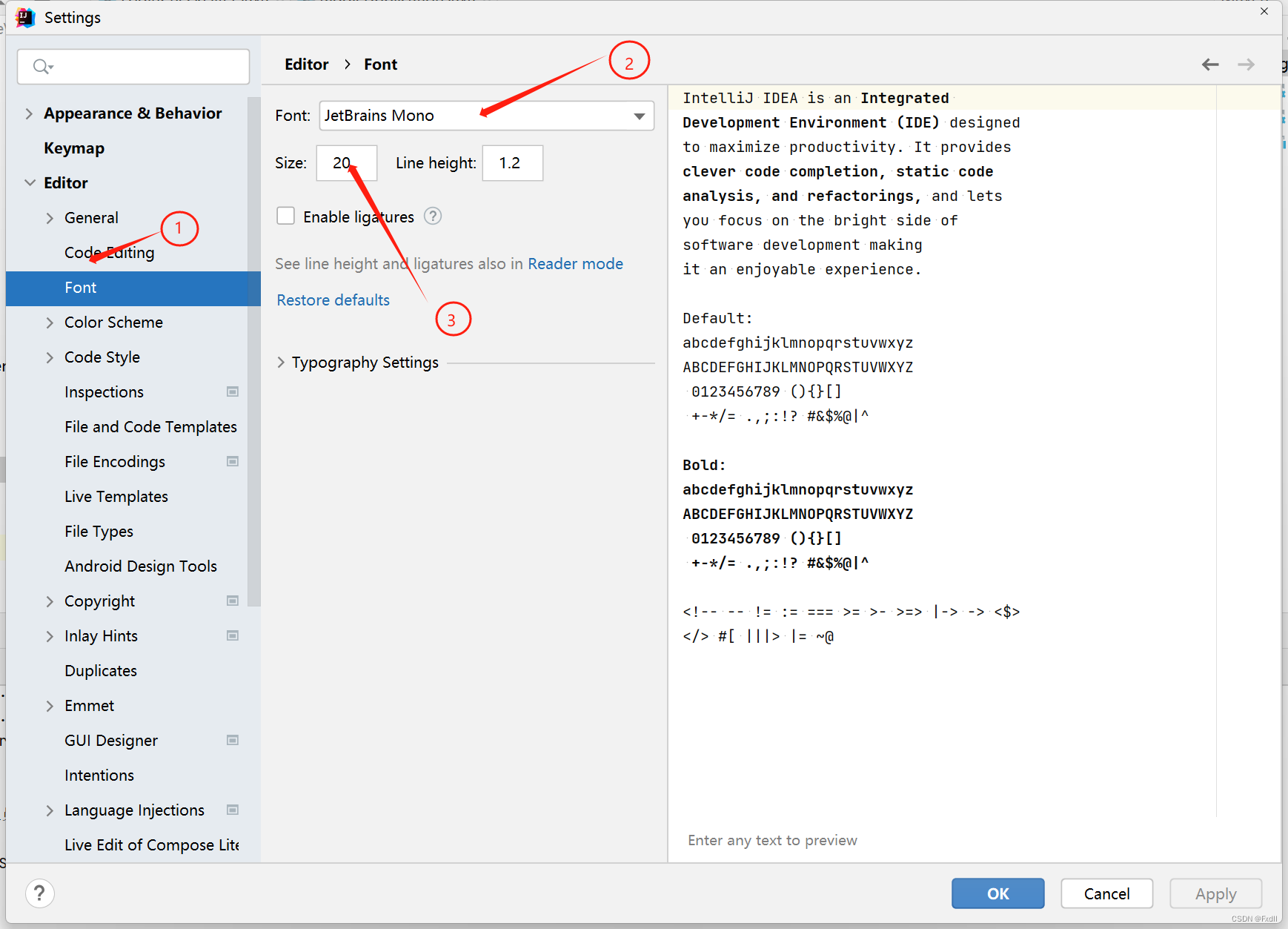Click the help question mark next to Enable ligatures
The width and height of the screenshot is (1288, 929).
433,216
